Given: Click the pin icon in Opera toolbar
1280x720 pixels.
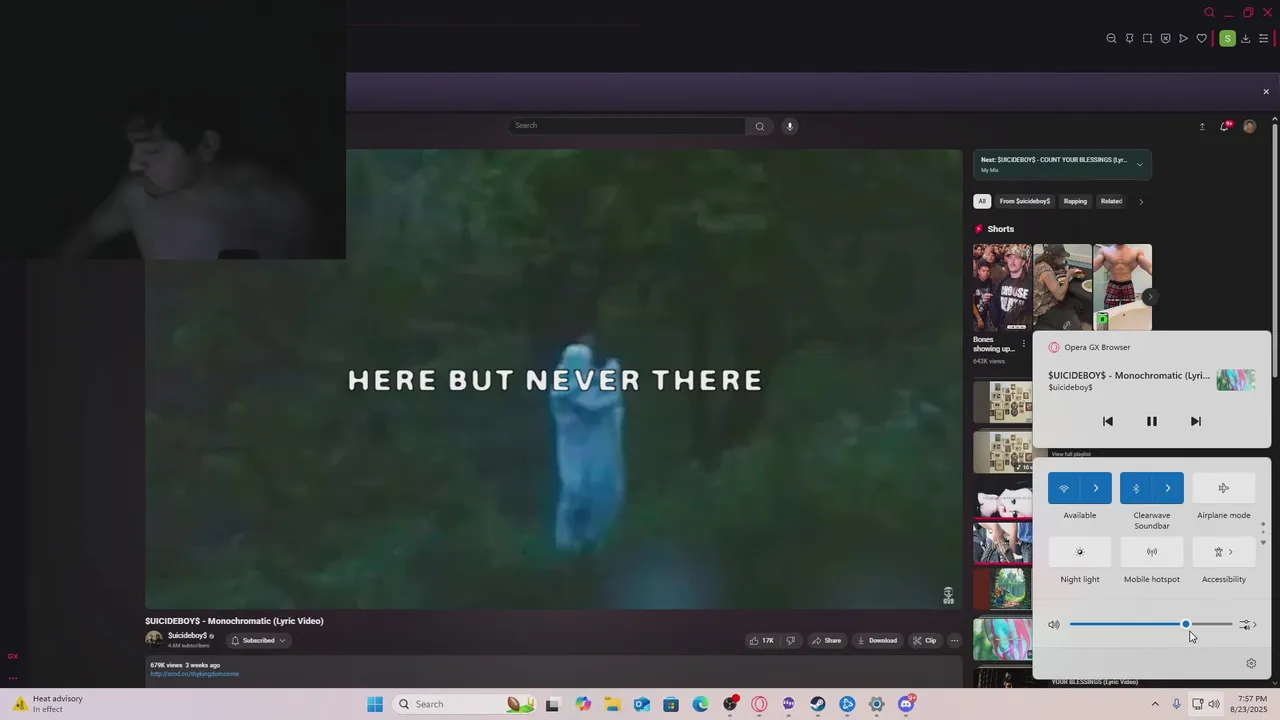Looking at the screenshot, I should pos(1129,39).
